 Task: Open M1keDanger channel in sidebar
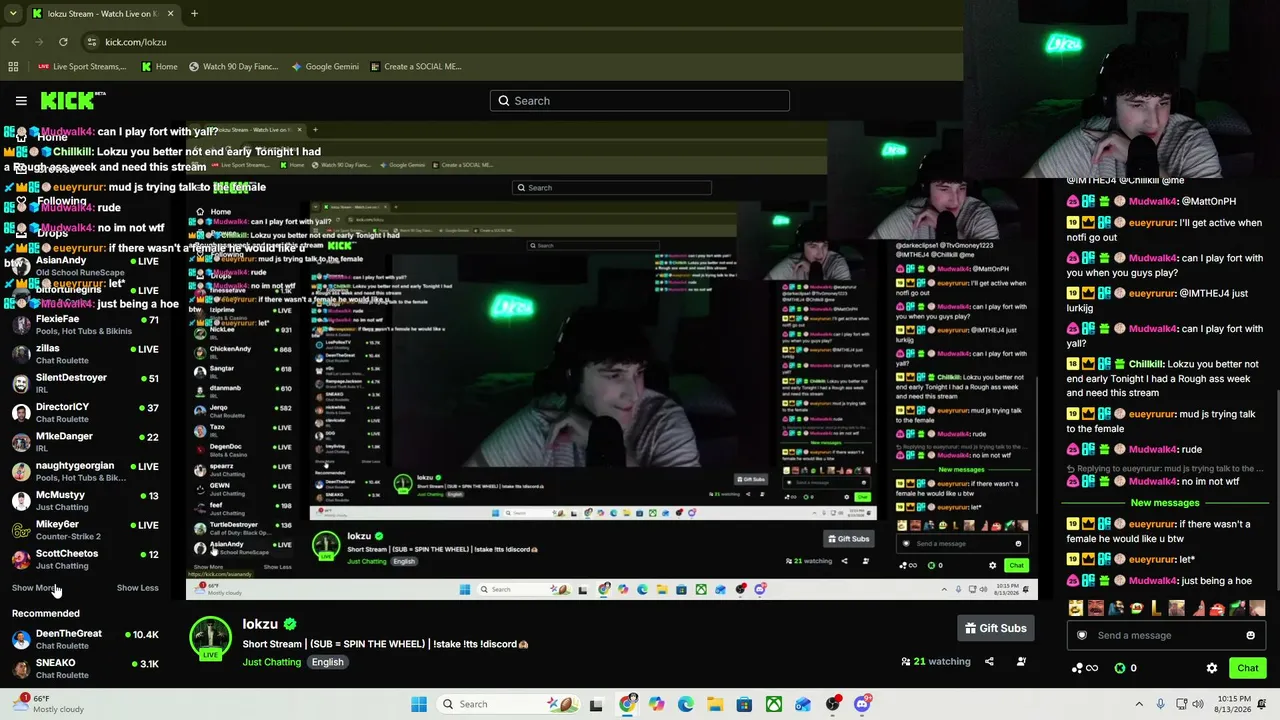click(83, 442)
